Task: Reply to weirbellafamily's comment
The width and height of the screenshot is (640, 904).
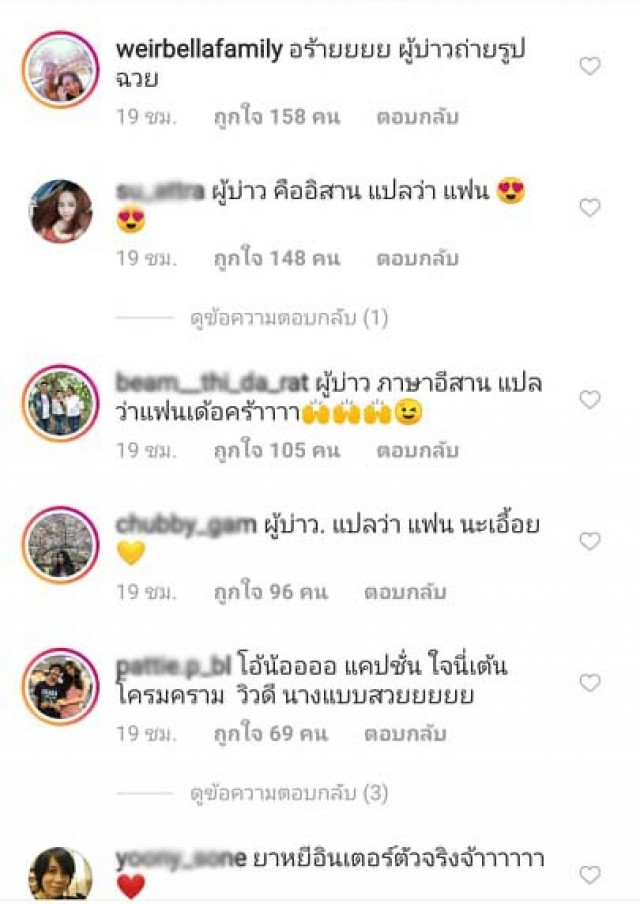Action: point(417,117)
